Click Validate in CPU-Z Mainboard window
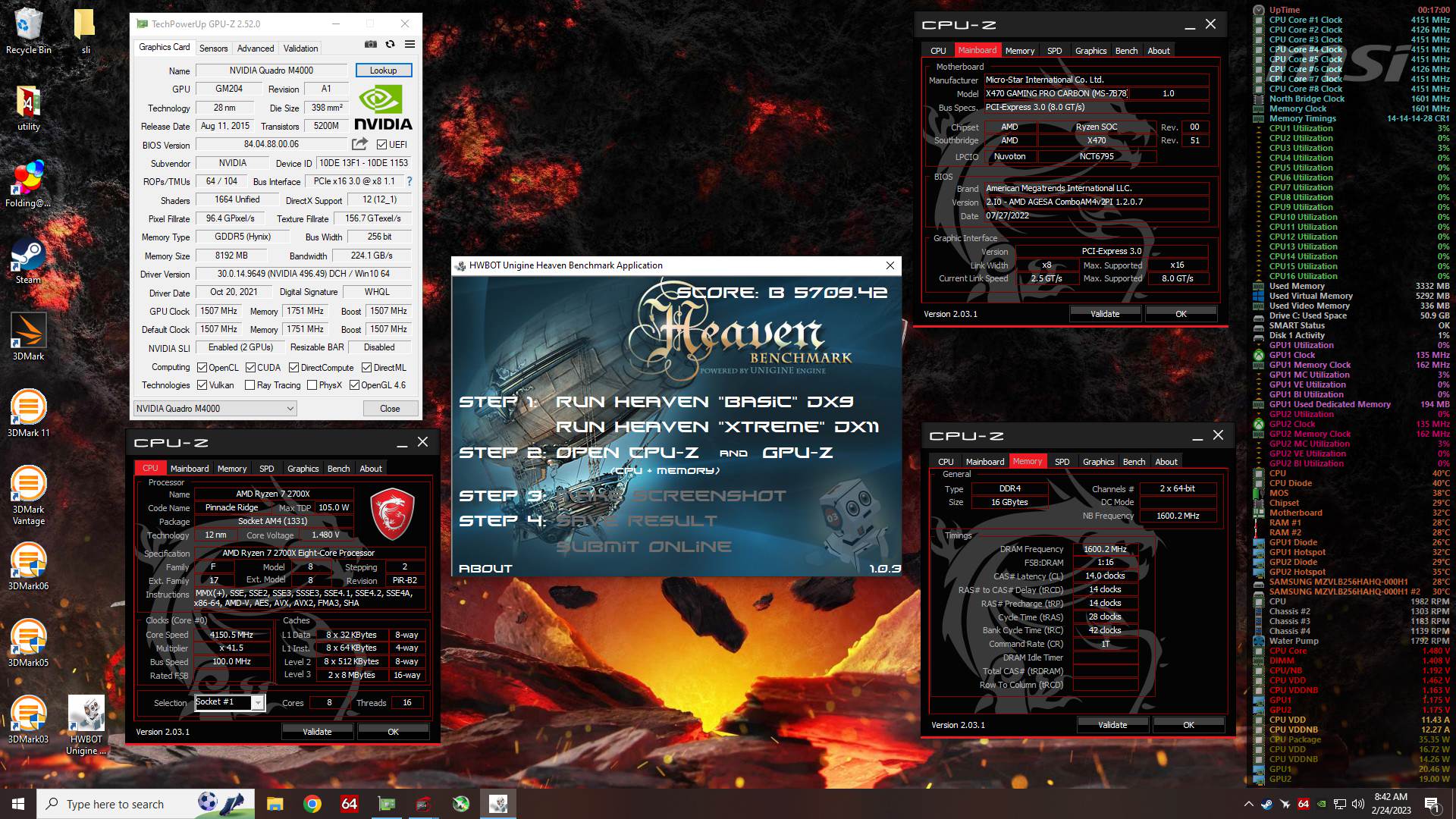This screenshot has width=1456, height=819. [1105, 314]
